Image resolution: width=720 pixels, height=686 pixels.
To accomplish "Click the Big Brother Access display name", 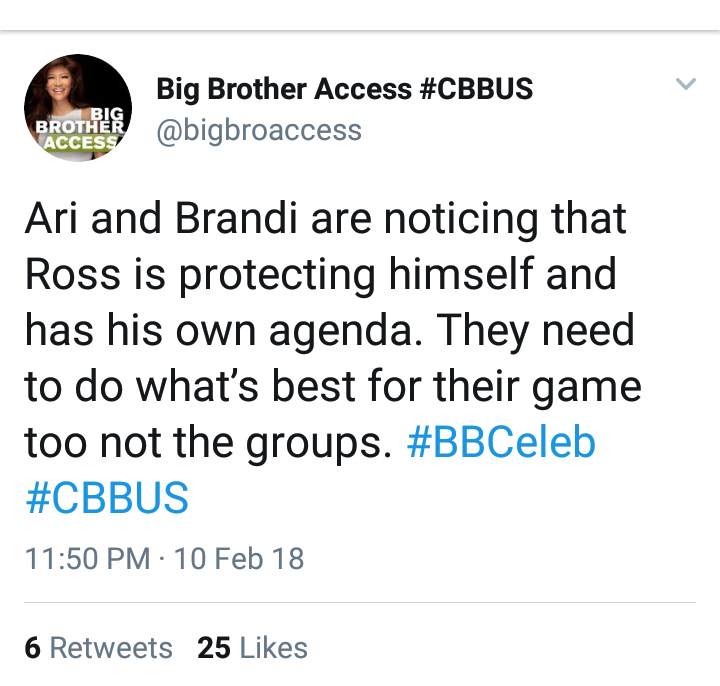I will coord(344,89).
